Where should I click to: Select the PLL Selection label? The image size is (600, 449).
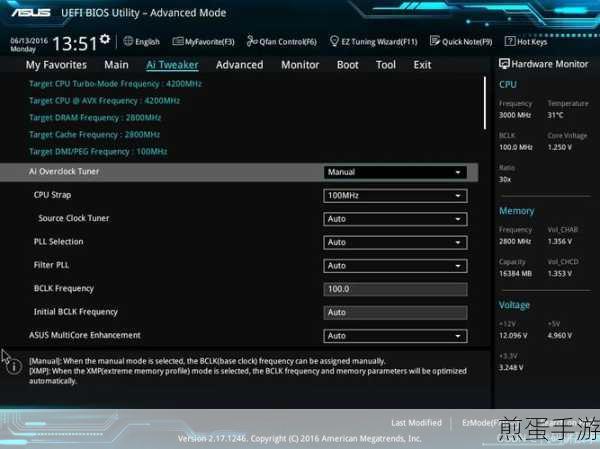tap(59, 242)
